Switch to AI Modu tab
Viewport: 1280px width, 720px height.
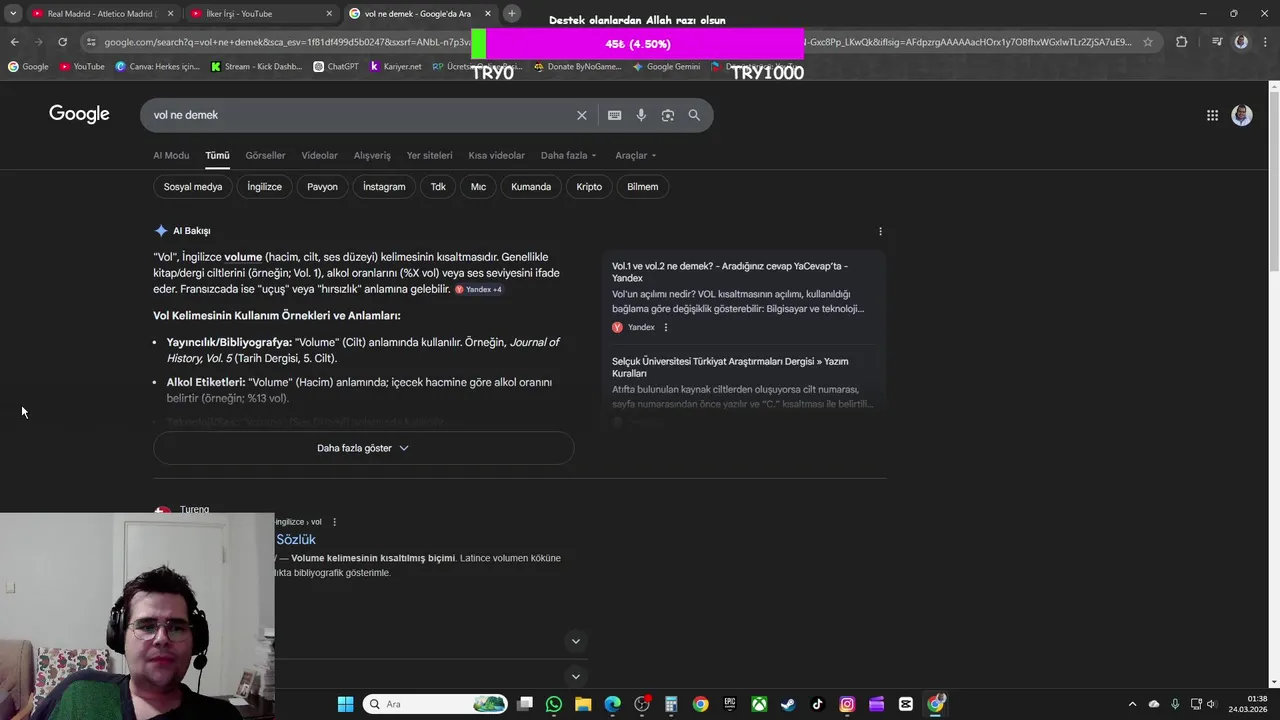(171, 155)
